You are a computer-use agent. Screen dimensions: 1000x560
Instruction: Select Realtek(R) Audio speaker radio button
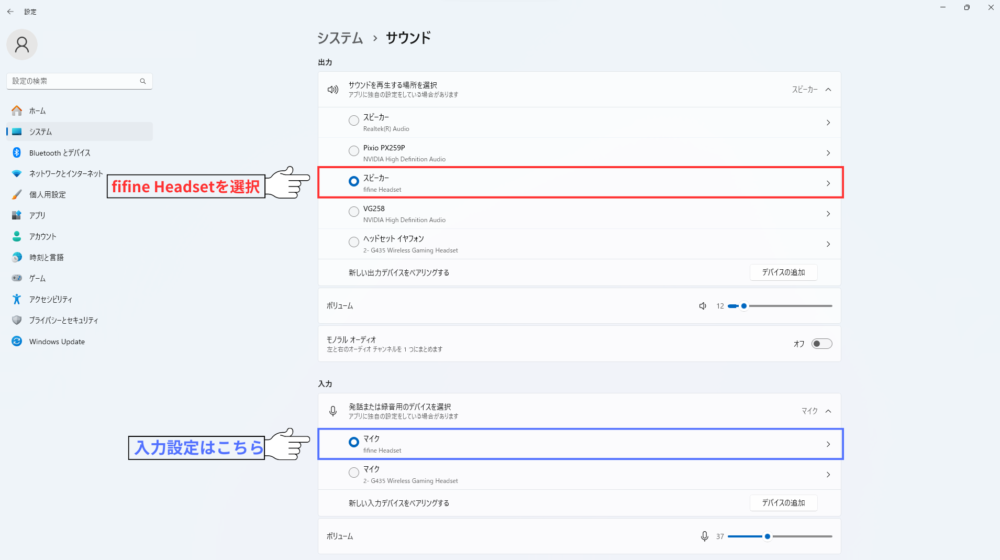coord(353,121)
